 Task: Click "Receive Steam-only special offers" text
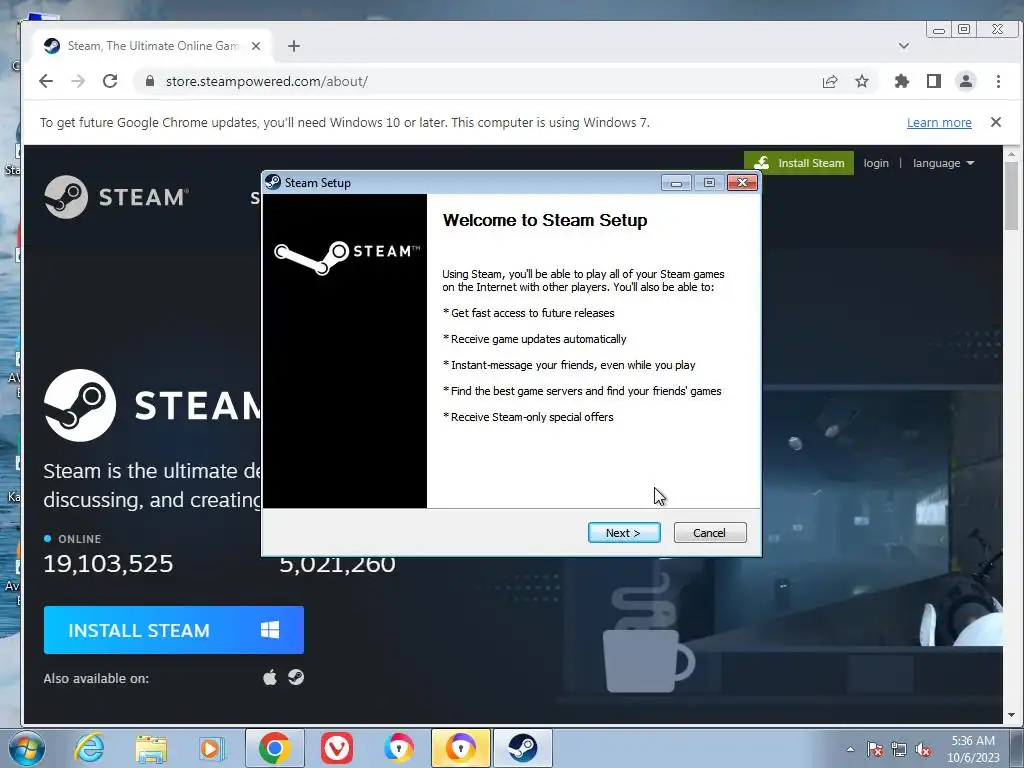[x=532, y=417]
